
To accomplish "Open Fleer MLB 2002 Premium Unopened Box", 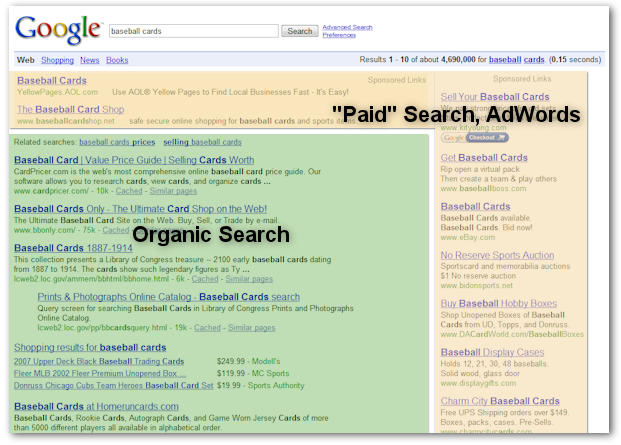I will click(100, 373).
